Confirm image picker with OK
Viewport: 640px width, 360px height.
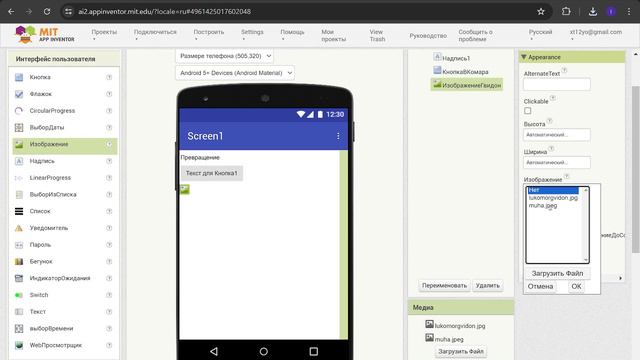pos(576,286)
